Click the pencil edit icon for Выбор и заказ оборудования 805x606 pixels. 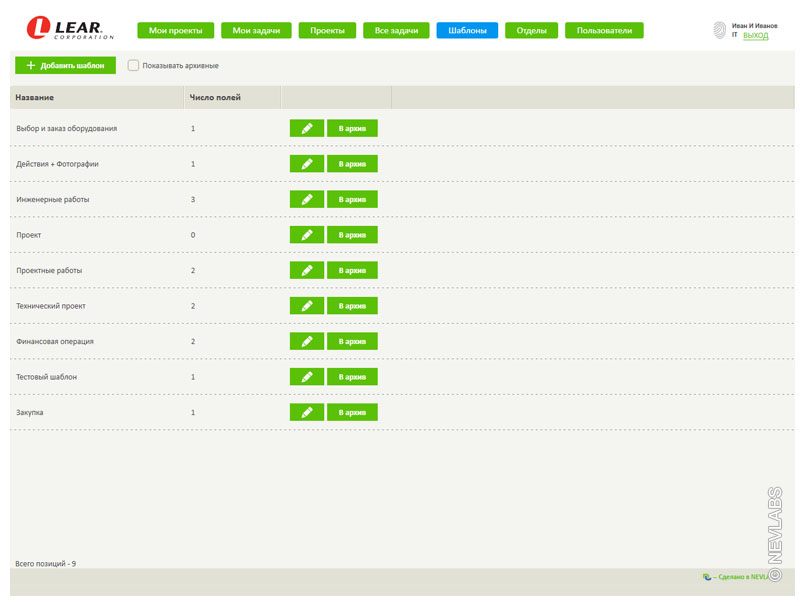(307, 128)
